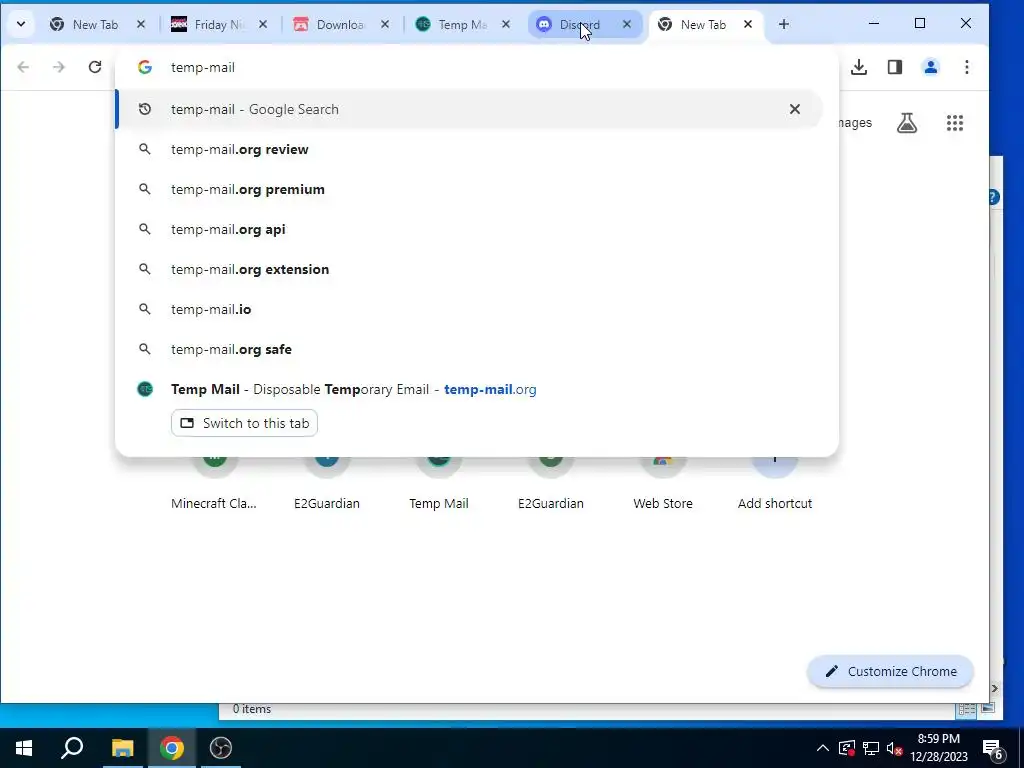Image resolution: width=1024 pixels, height=768 pixels.
Task: Switch to the Download tab
Action: pyautogui.click(x=340, y=24)
